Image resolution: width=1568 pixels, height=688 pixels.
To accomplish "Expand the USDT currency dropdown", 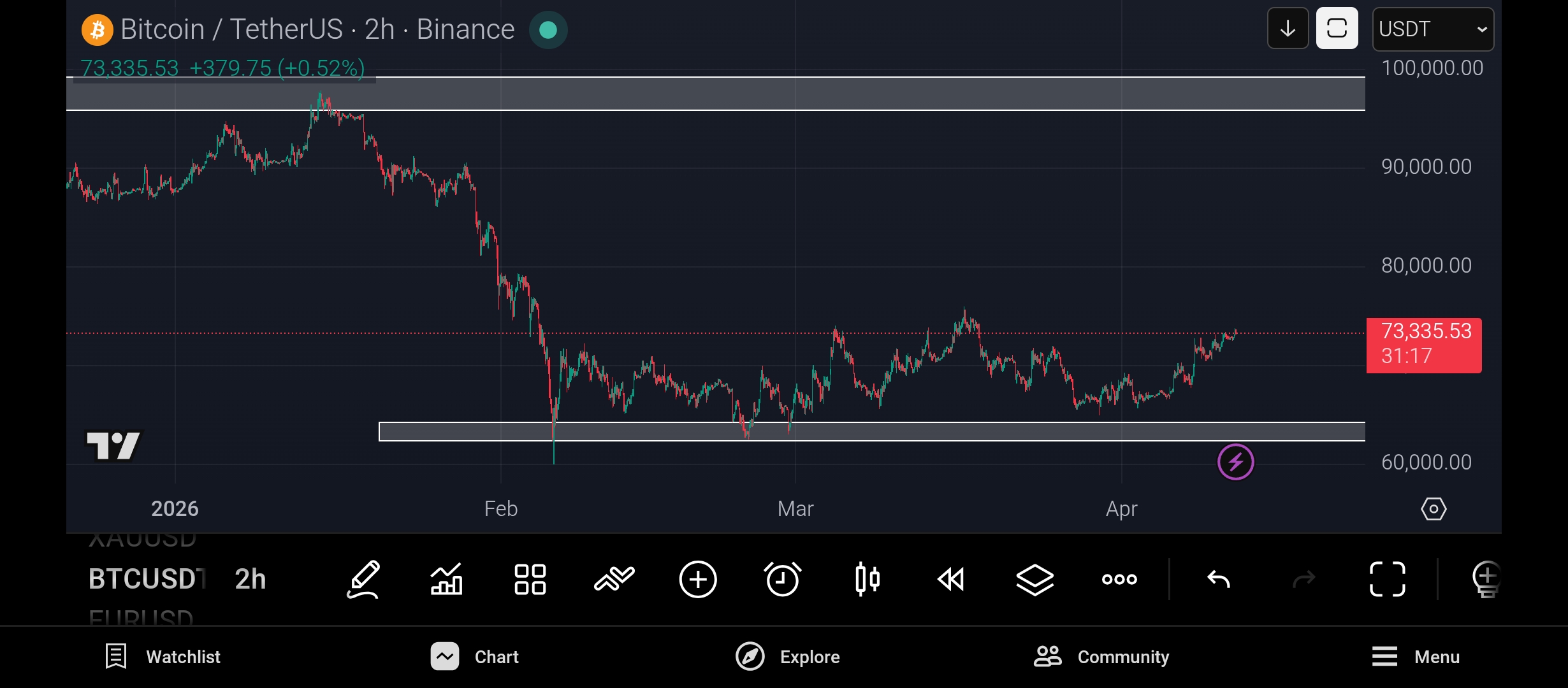I will coord(1432,29).
